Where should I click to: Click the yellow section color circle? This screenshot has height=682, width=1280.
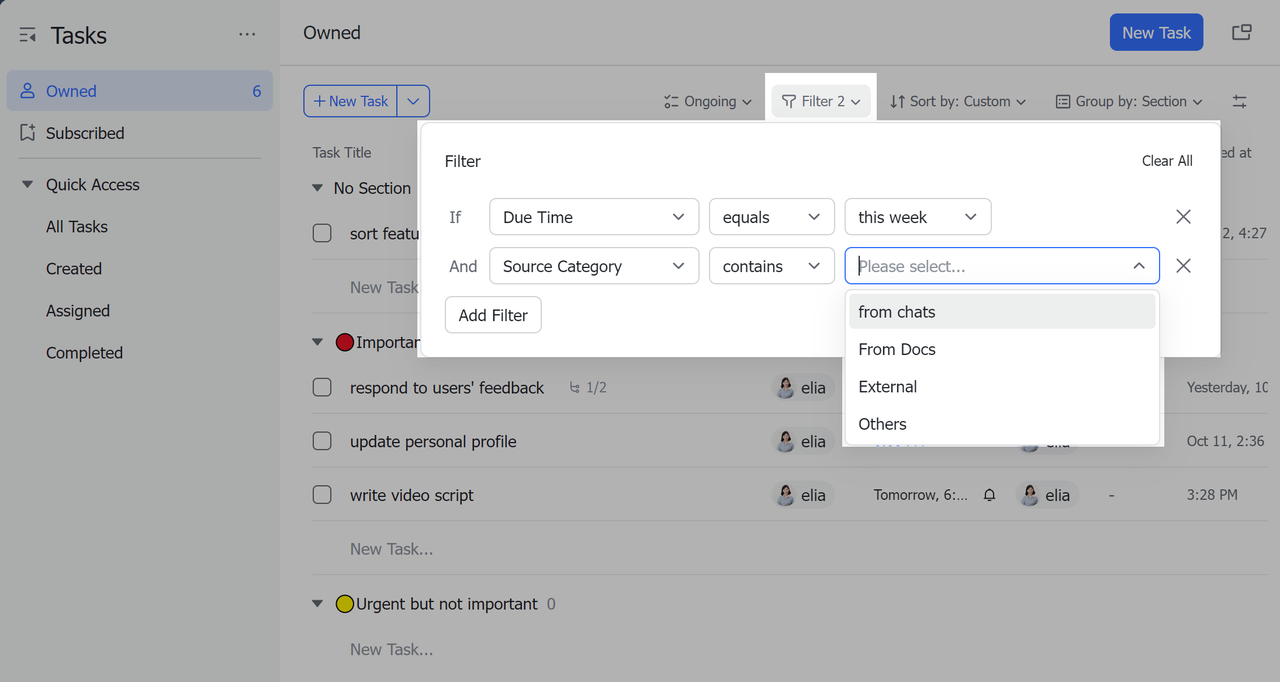[x=345, y=604]
